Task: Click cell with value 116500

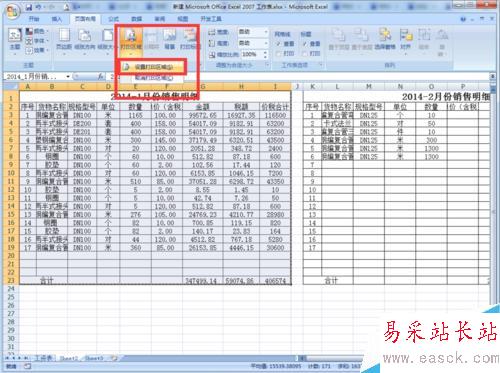Action: coord(275,115)
